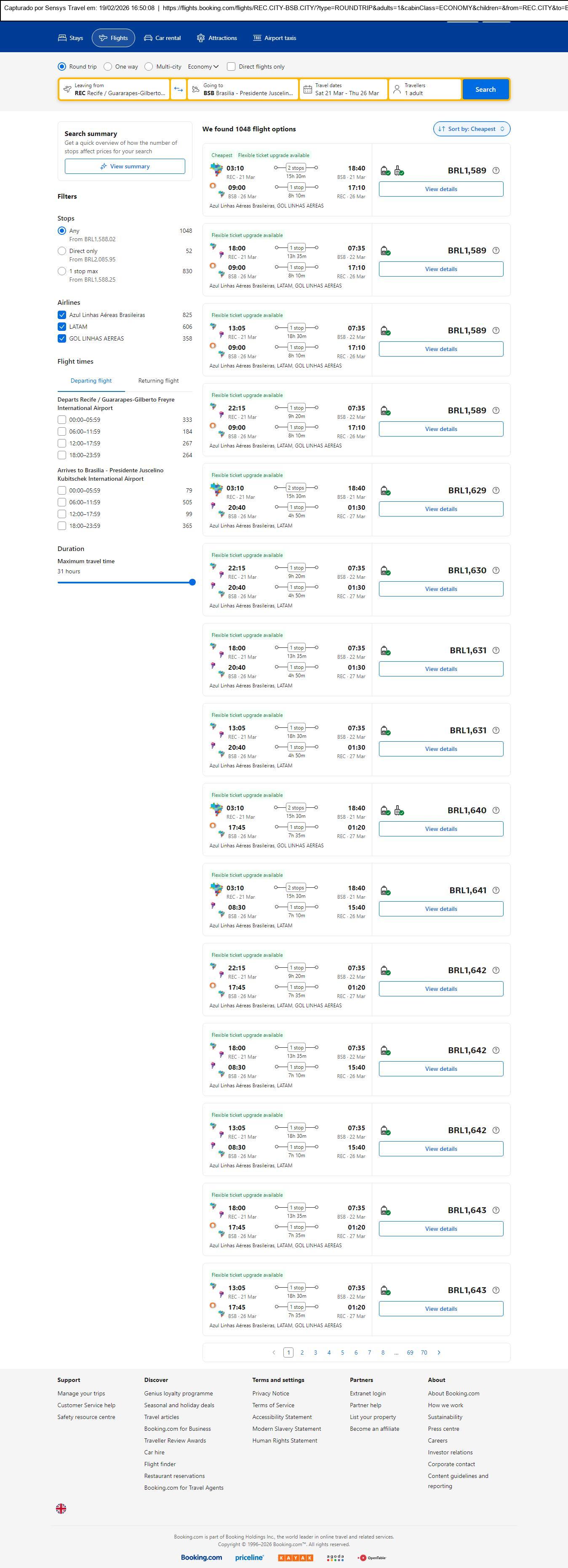The image size is (568, 1568).
Task: Click the traveller person icon in search bar
Action: (397, 90)
